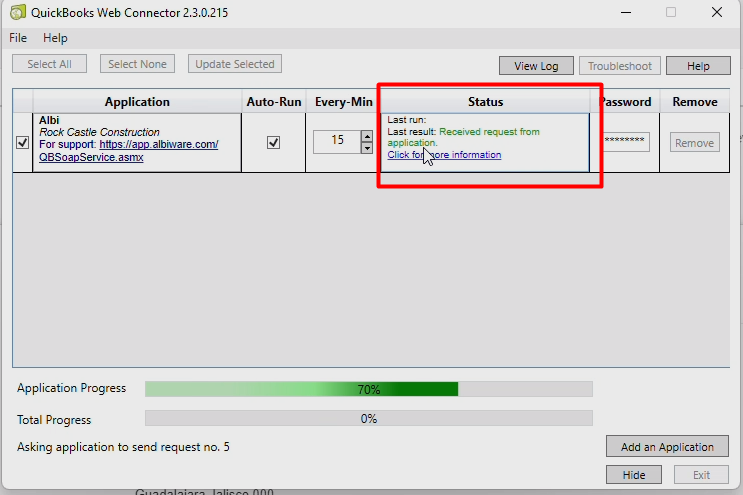Open the Help menu
This screenshot has height=495, width=743.
(x=55, y=38)
